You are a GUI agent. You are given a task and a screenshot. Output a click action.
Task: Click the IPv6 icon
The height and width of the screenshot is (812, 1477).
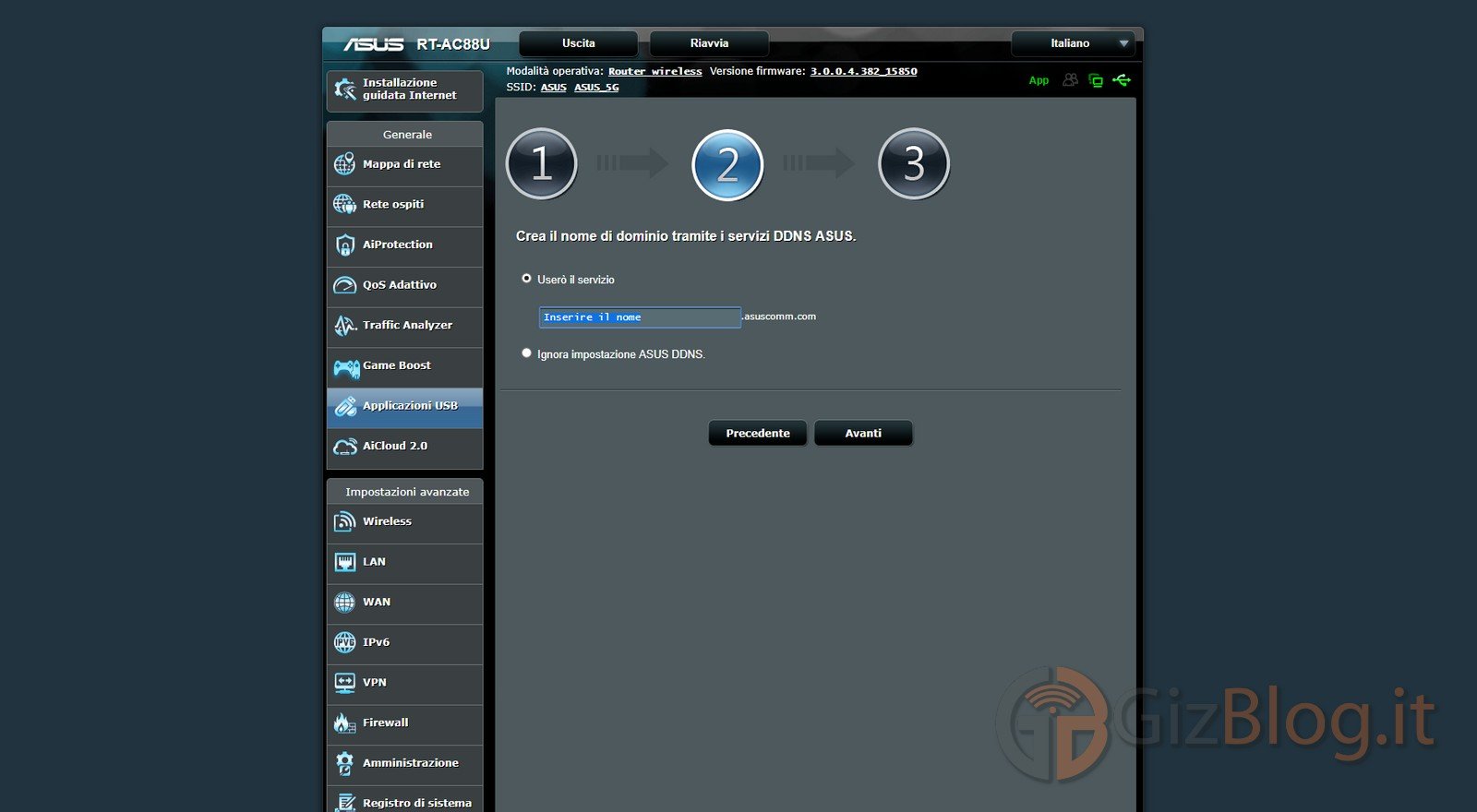(x=344, y=642)
